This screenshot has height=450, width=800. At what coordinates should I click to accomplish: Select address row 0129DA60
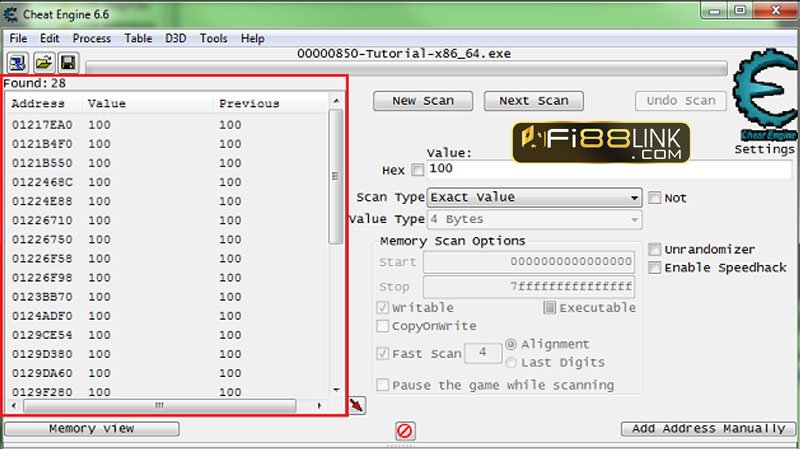[x=167, y=373]
